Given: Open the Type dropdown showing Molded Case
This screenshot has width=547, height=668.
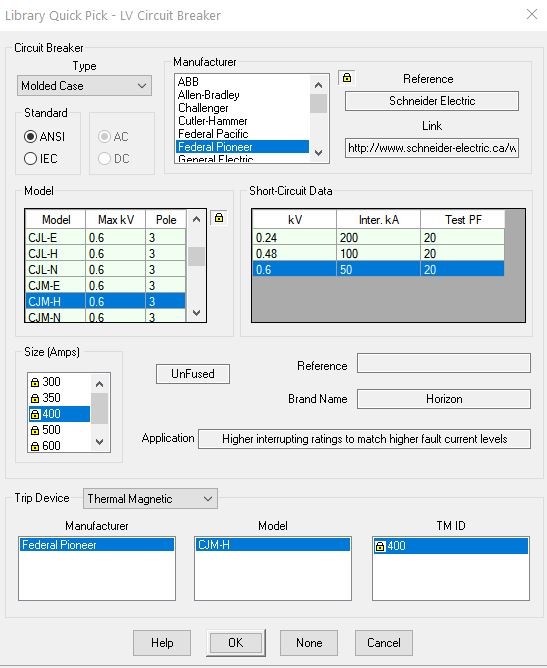Looking at the screenshot, I should click(84, 86).
